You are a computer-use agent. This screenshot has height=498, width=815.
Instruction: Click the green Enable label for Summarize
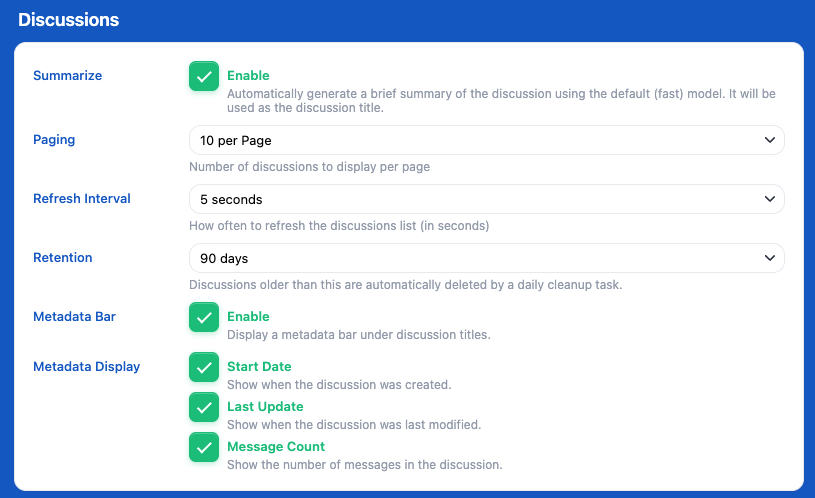click(248, 75)
